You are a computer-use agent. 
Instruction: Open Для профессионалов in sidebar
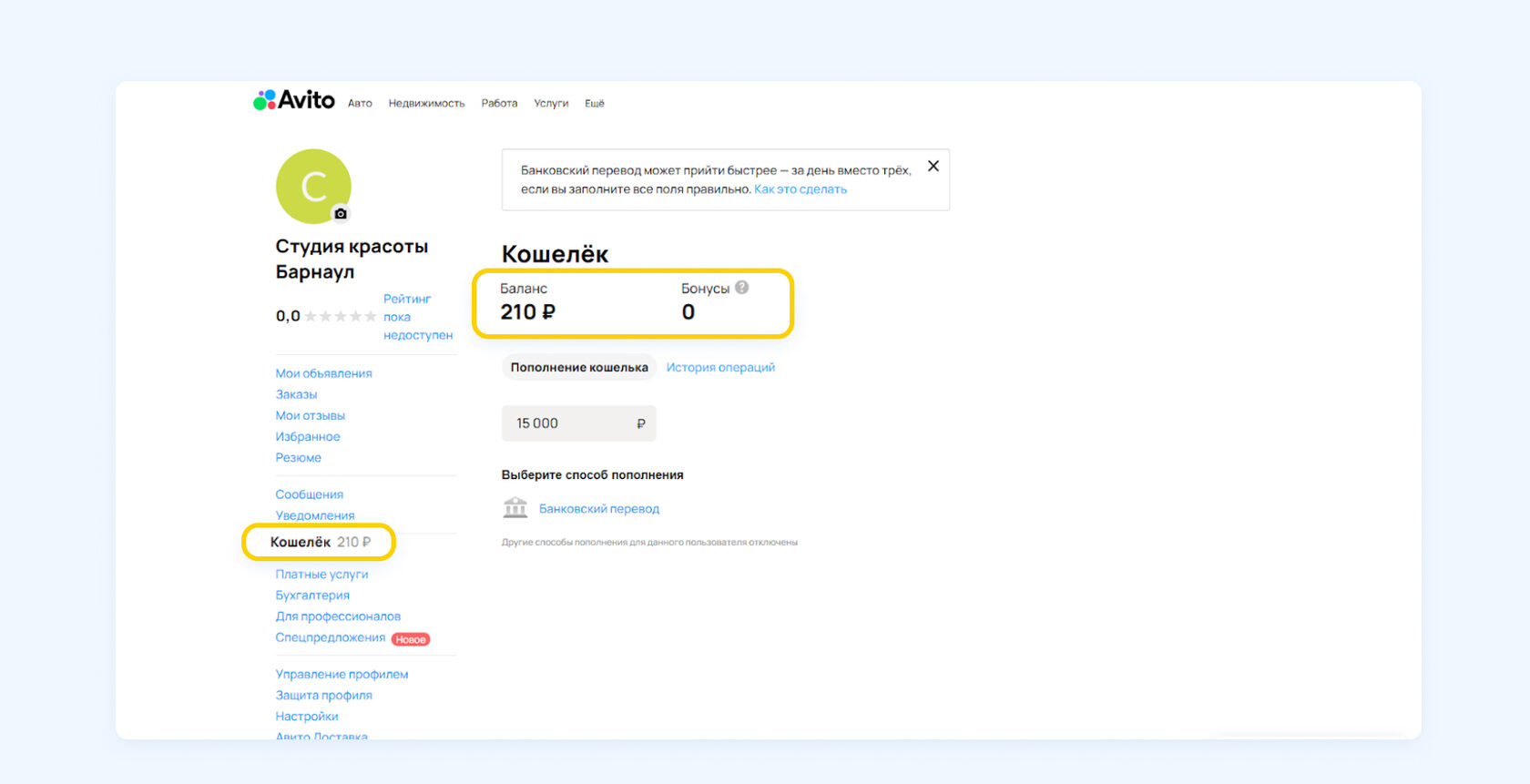(x=338, y=616)
